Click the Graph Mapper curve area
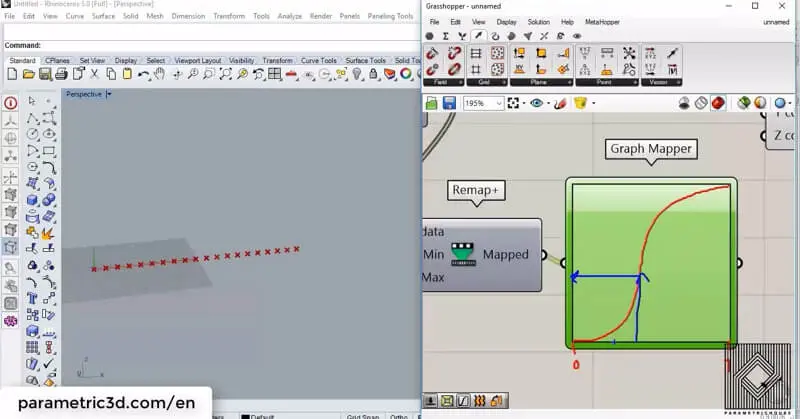 (651, 262)
